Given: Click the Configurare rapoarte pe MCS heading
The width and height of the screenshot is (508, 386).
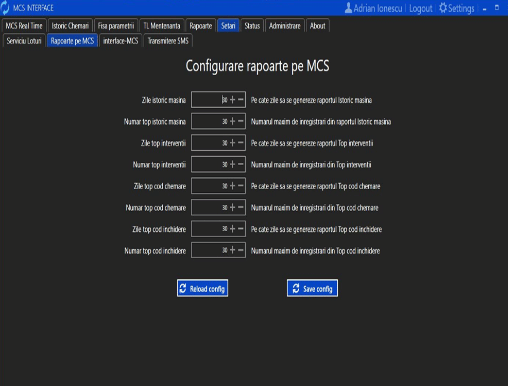Looking at the screenshot, I should (257, 66).
